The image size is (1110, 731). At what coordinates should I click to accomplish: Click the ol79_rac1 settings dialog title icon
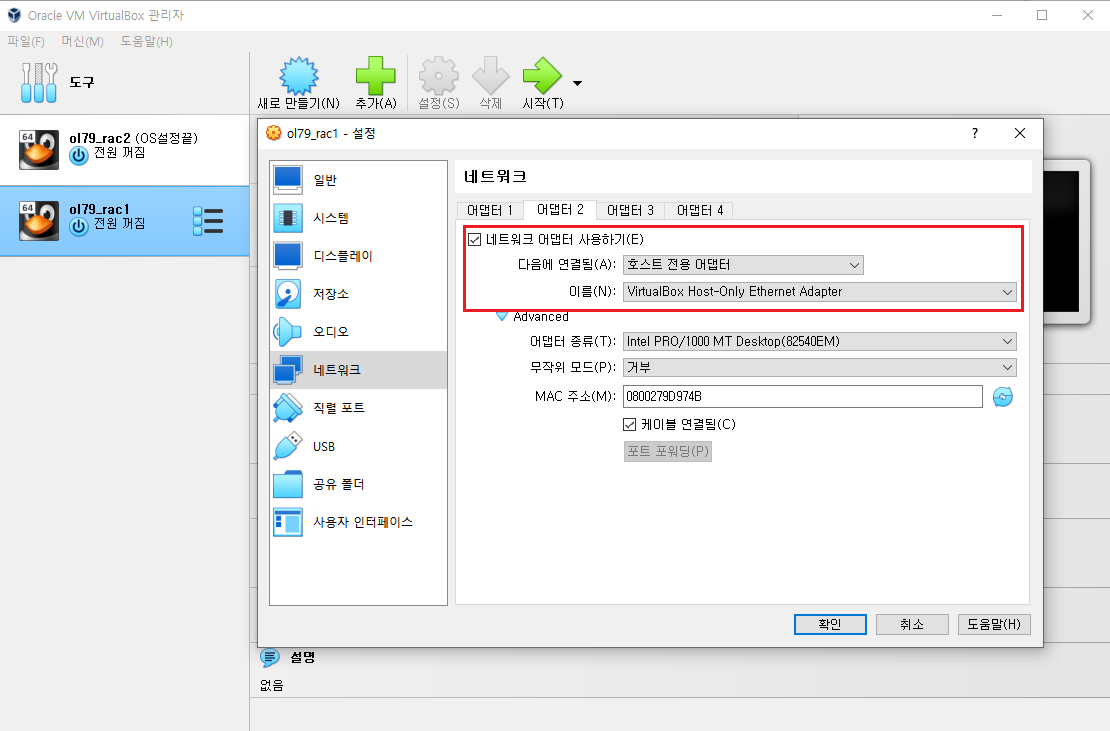273,133
